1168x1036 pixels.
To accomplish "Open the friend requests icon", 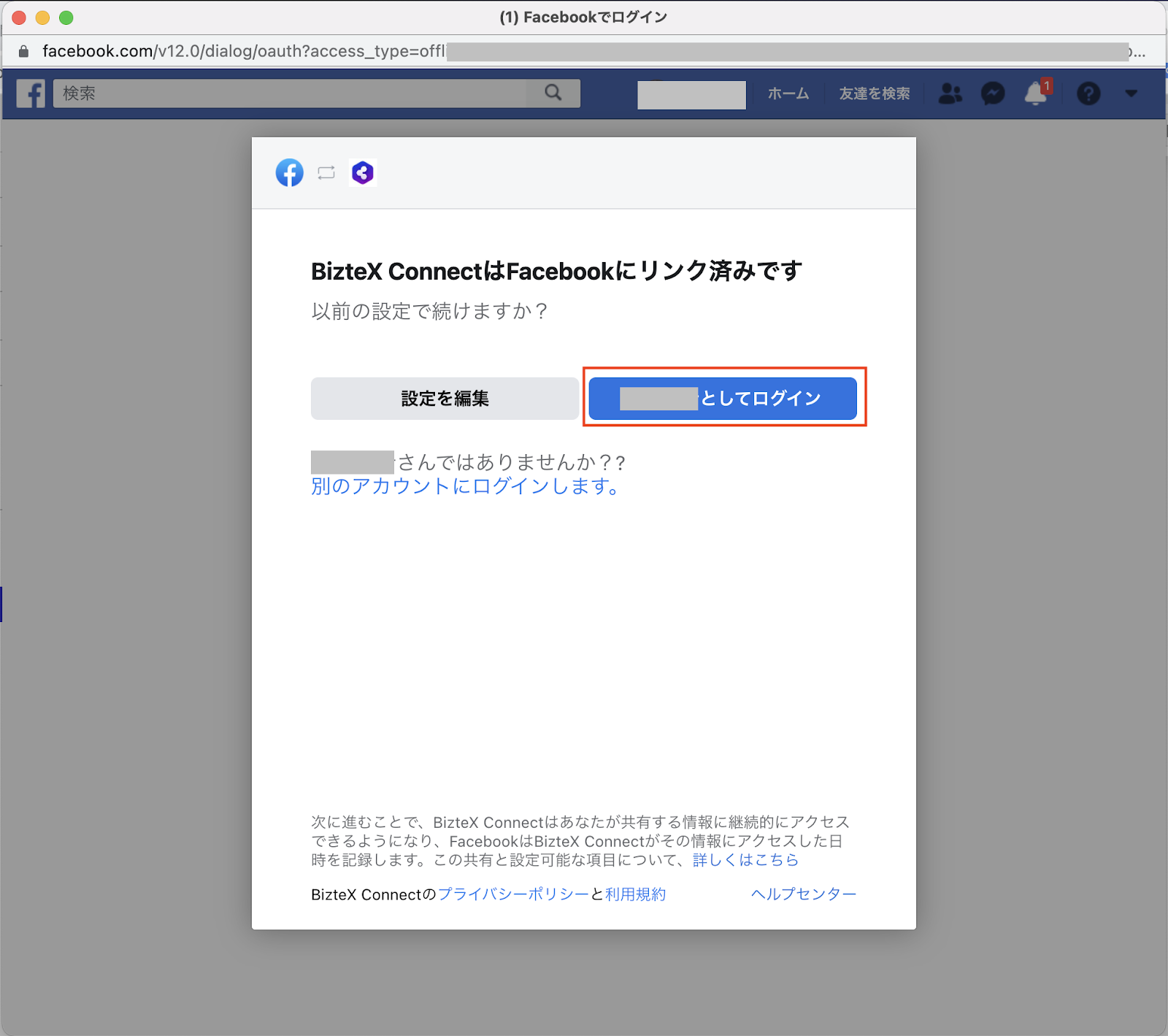I will click(950, 93).
